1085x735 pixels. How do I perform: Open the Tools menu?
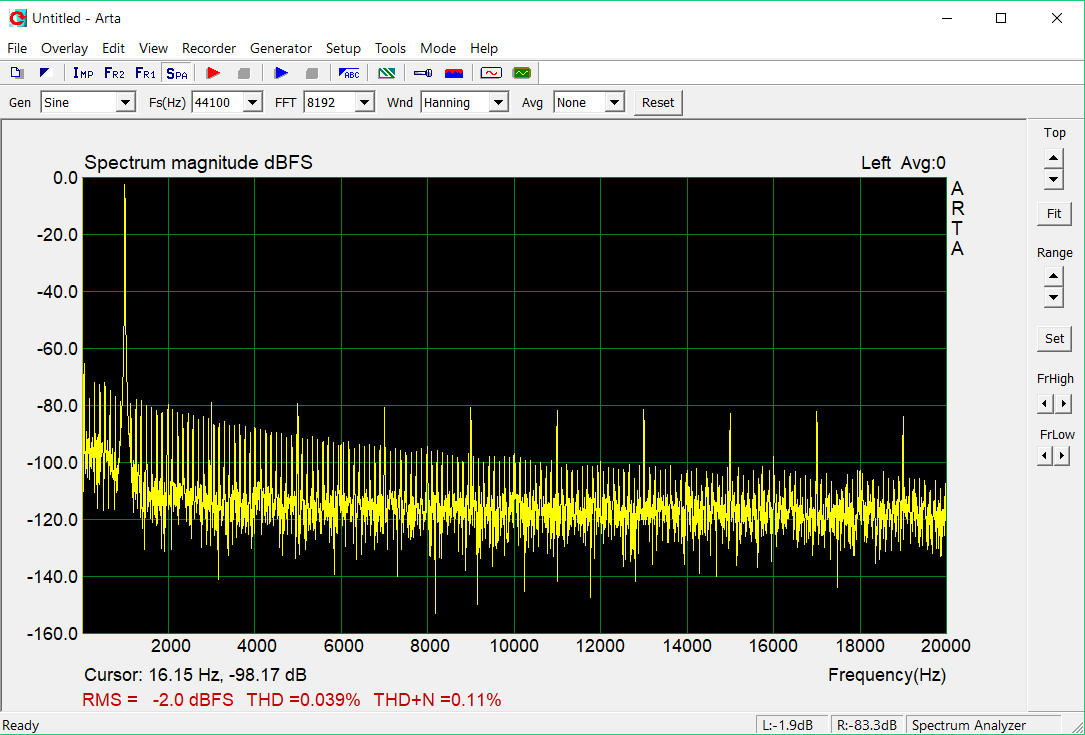click(x=390, y=48)
